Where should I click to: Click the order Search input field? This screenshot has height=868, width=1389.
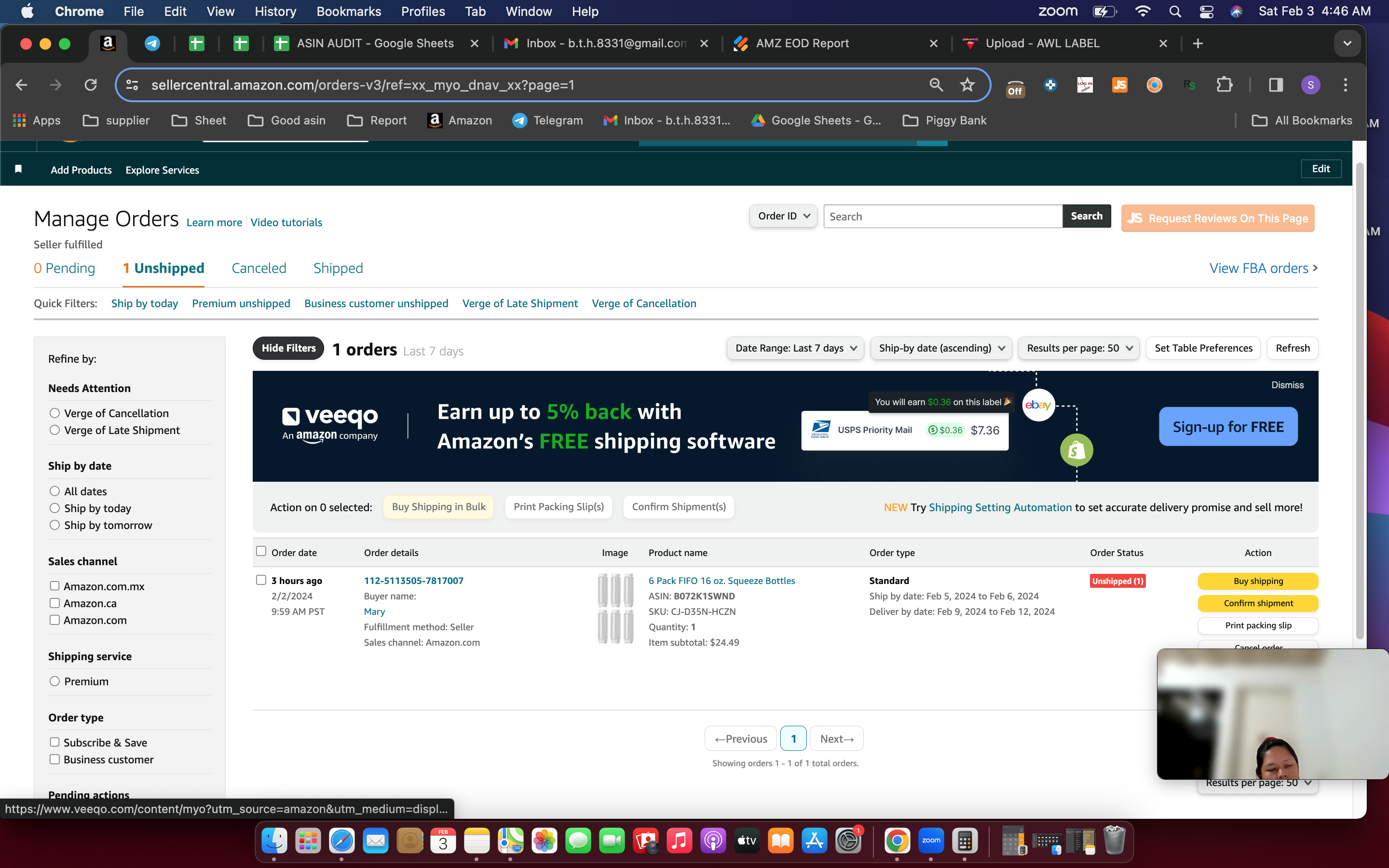[x=942, y=216]
